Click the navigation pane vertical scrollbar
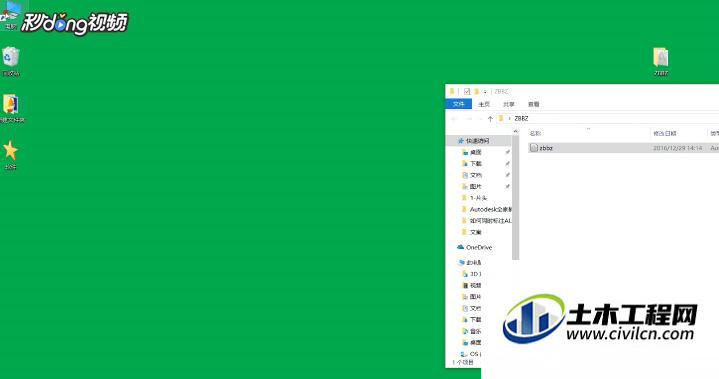This screenshot has height=379, width=719. click(515, 198)
